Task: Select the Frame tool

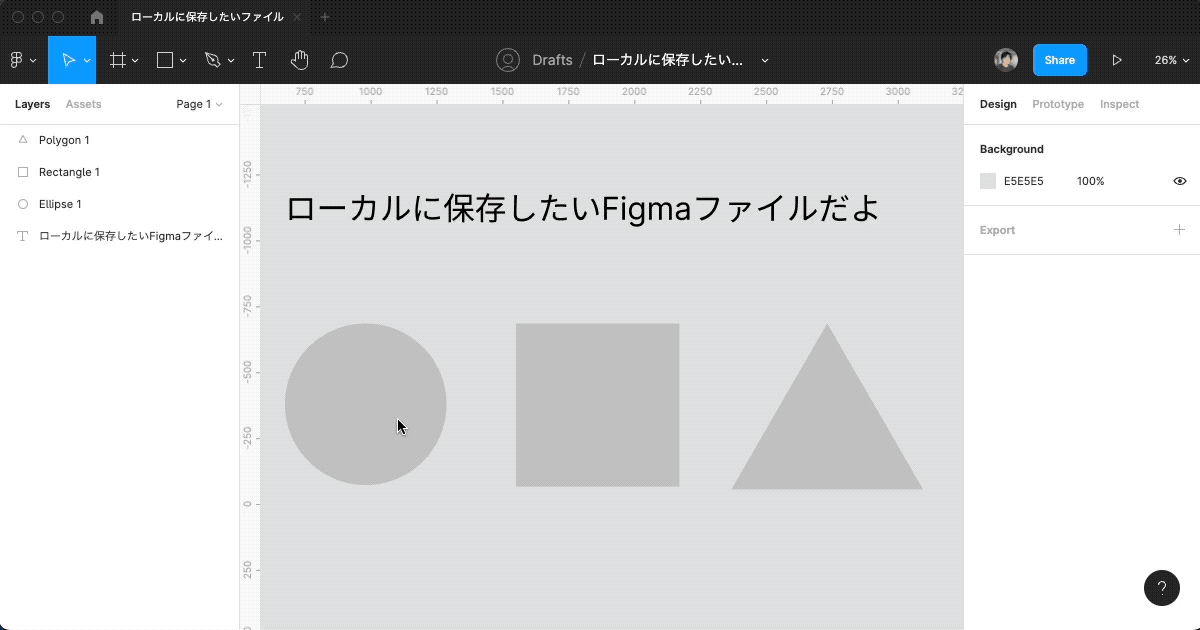Action: 118,60
